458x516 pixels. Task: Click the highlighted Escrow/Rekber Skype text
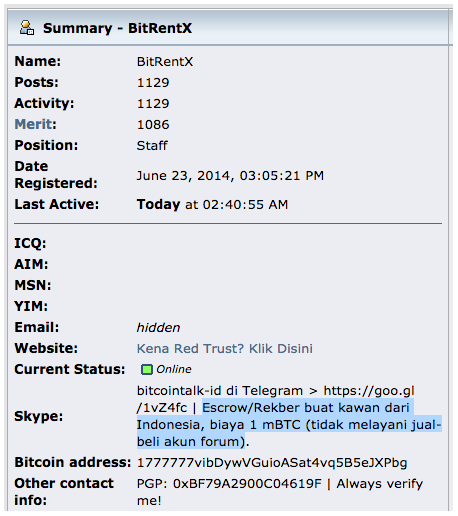[289, 424]
